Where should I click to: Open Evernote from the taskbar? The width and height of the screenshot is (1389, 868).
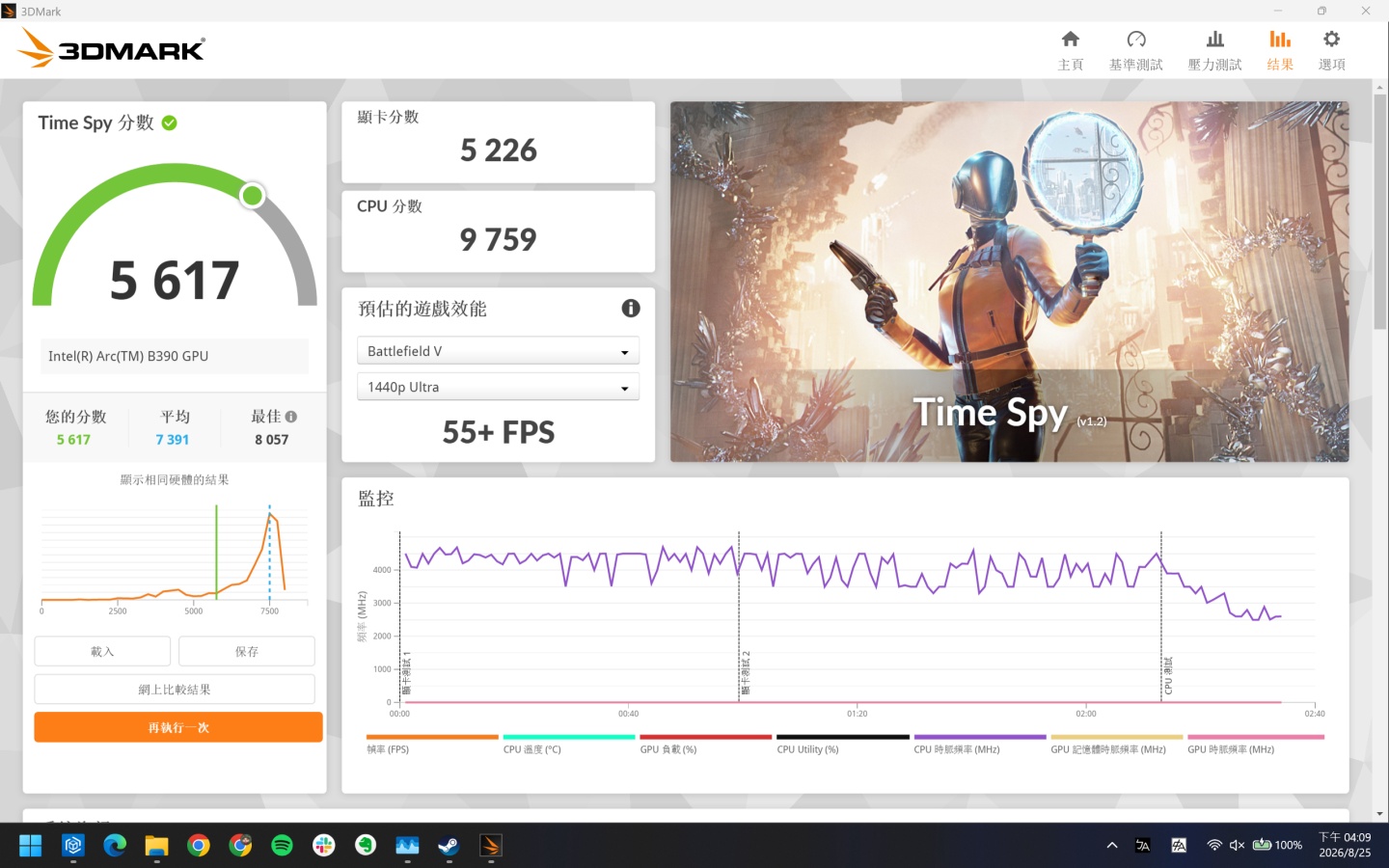(366, 846)
